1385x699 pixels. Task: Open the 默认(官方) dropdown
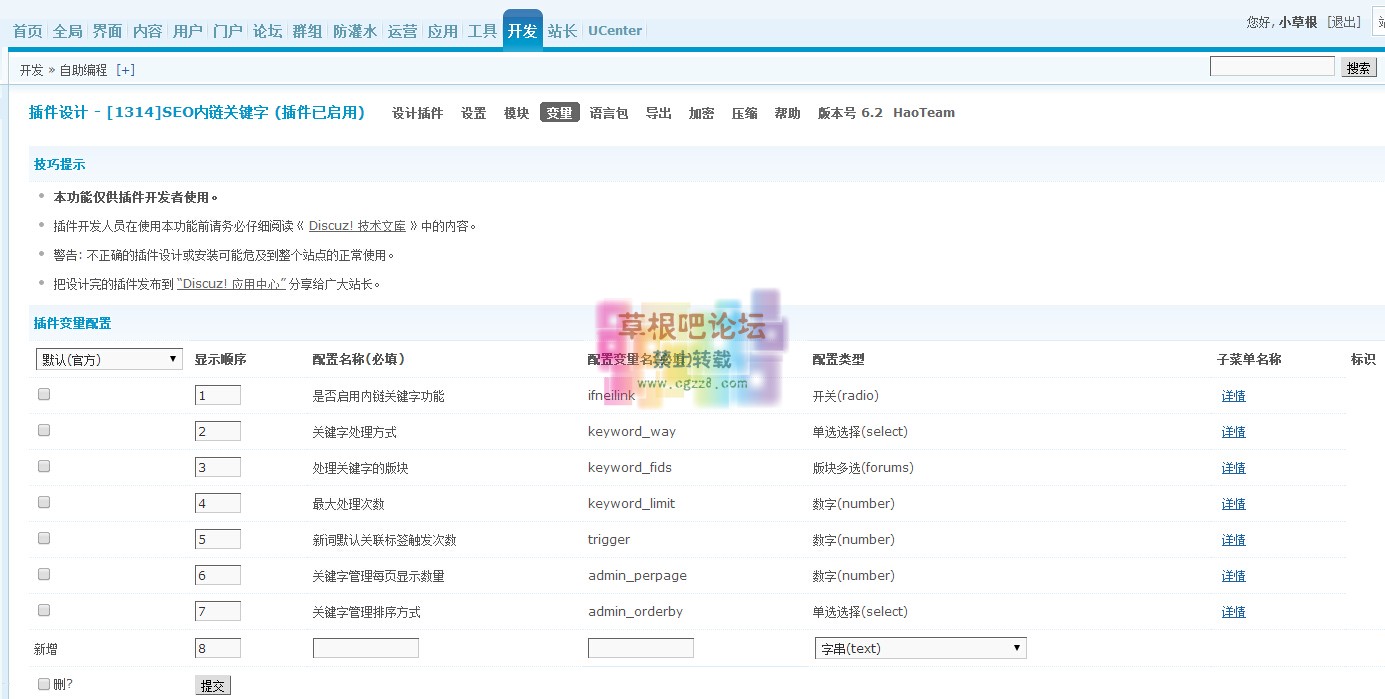(x=108, y=358)
